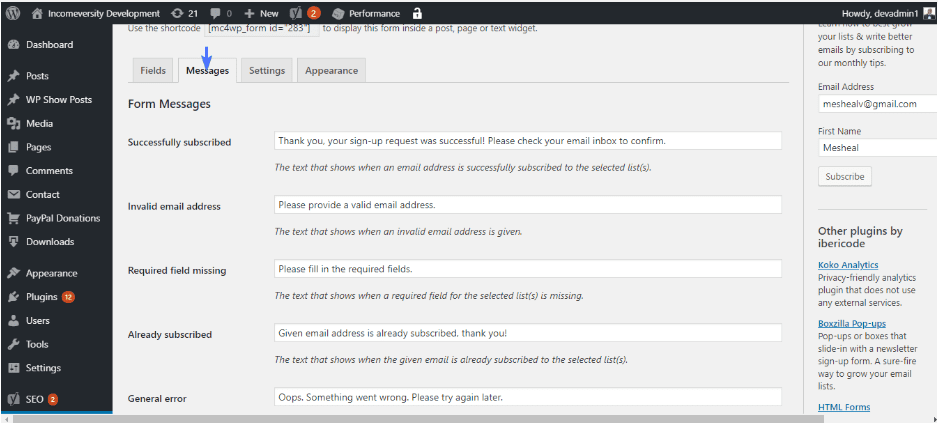The width and height of the screenshot is (938, 423).
Task: Click the Appearance paintbrush icon
Action: tap(14, 273)
